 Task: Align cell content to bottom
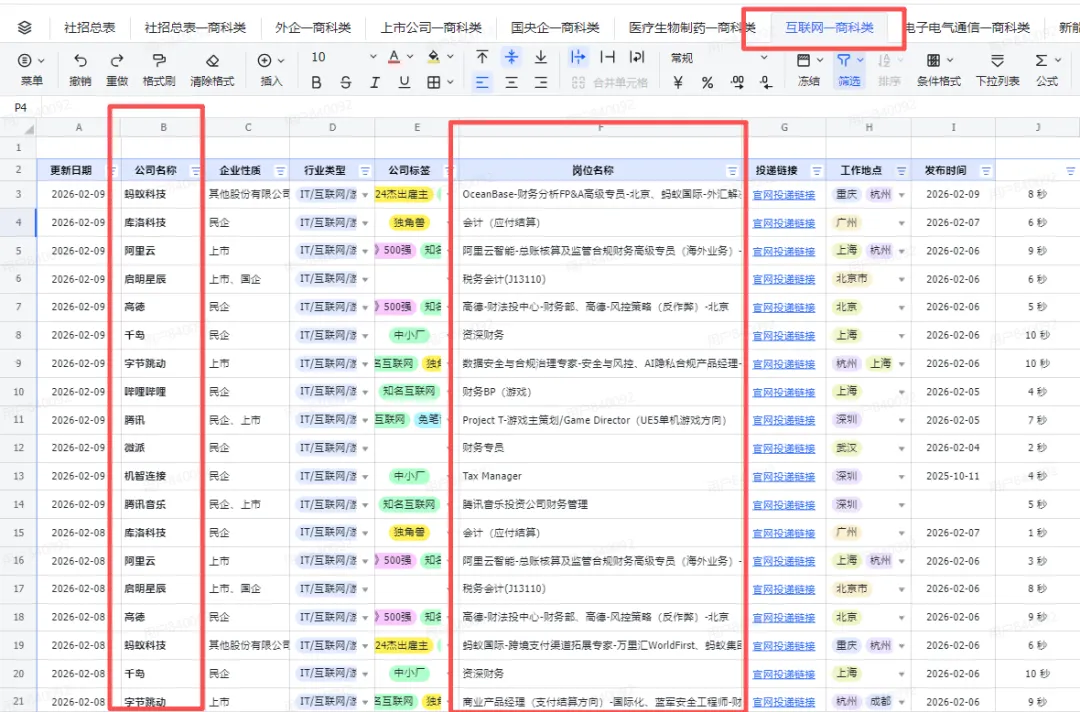(x=541, y=57)
